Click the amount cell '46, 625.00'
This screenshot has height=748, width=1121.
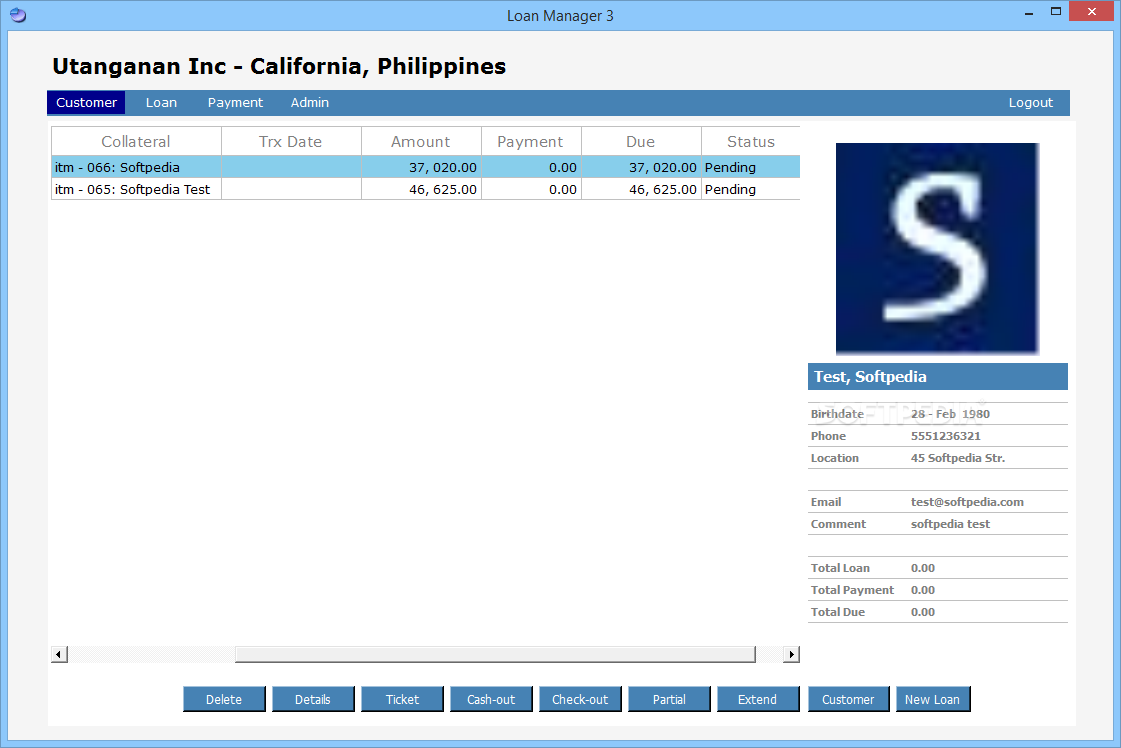[x=422, y=190]
